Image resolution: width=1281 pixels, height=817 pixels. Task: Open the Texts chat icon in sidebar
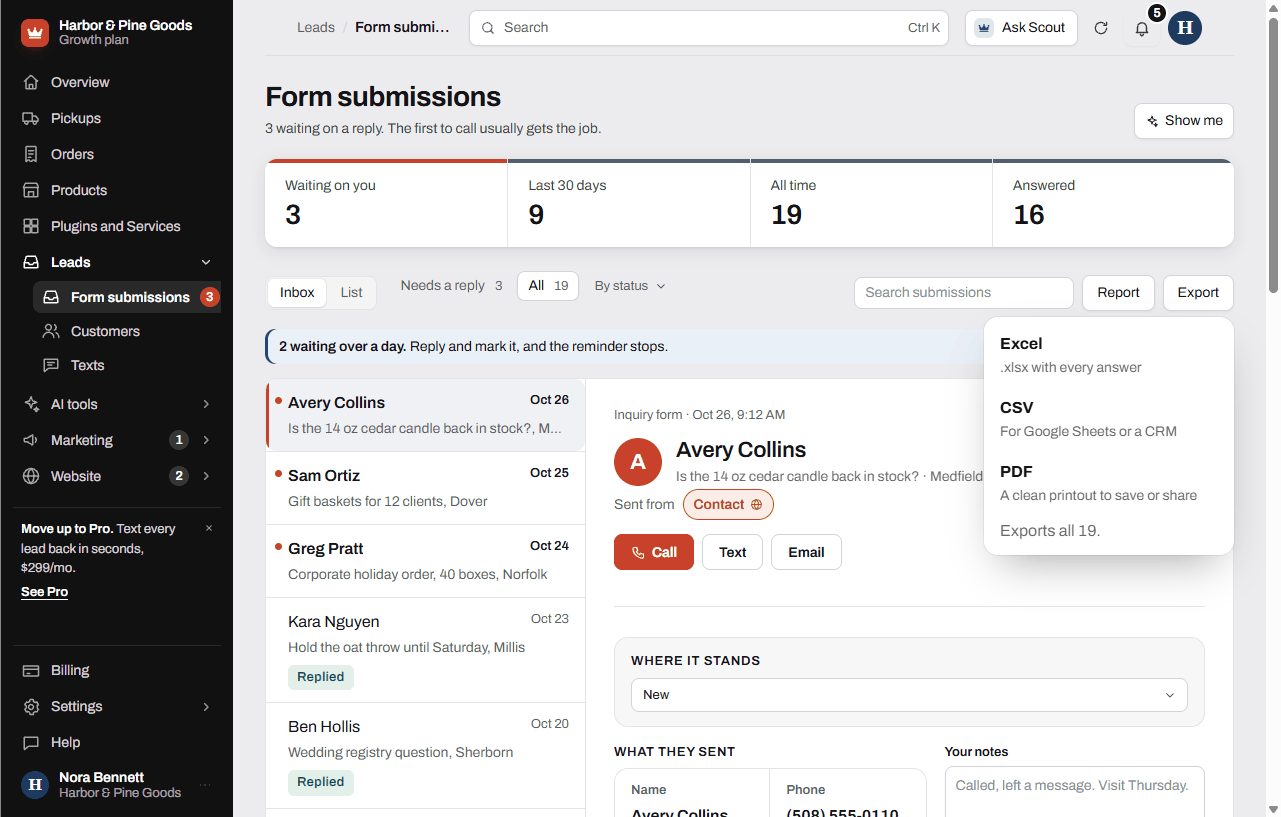click(x=51, y=365)
